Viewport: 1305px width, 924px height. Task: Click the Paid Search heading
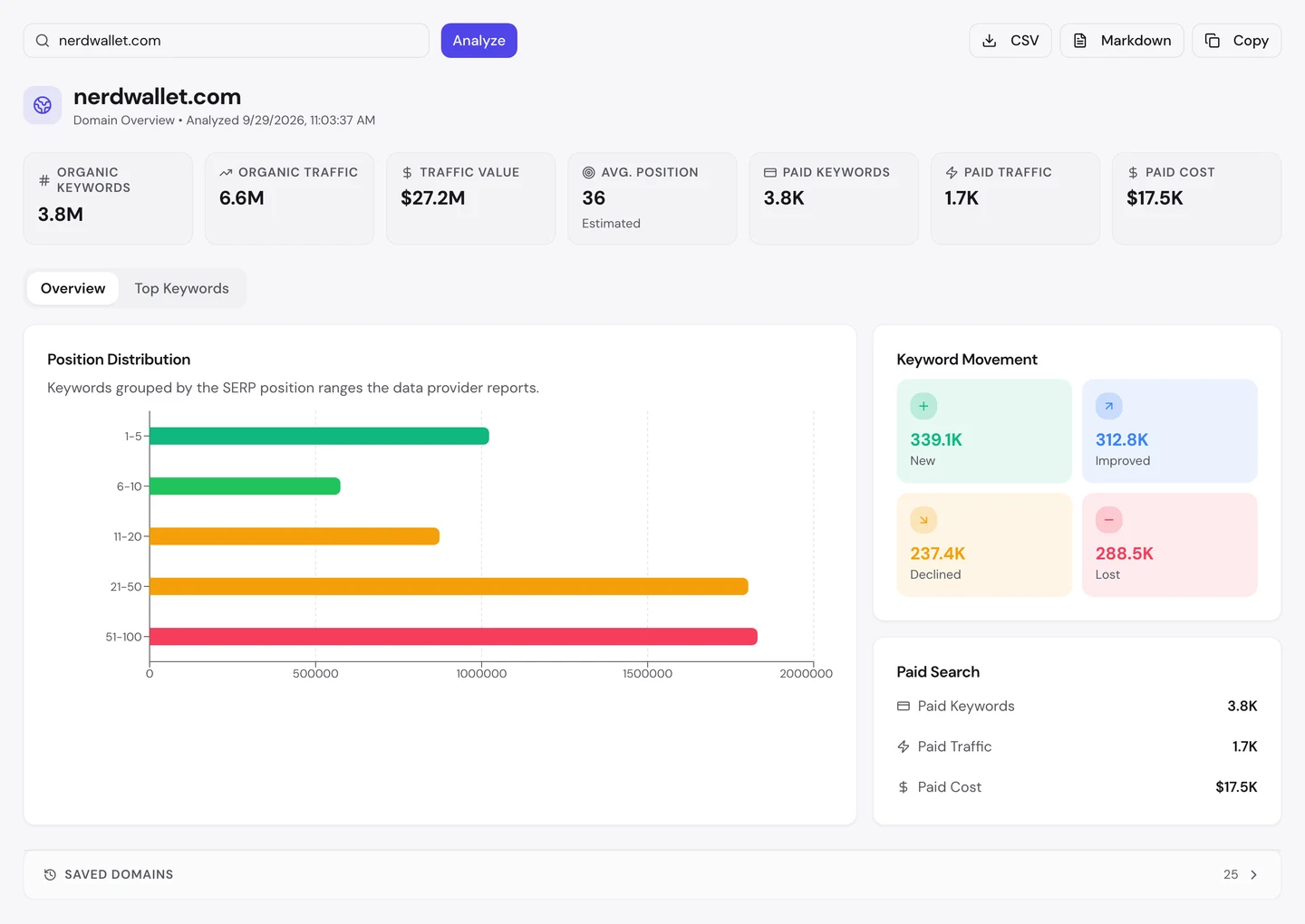tap(938, 672)
